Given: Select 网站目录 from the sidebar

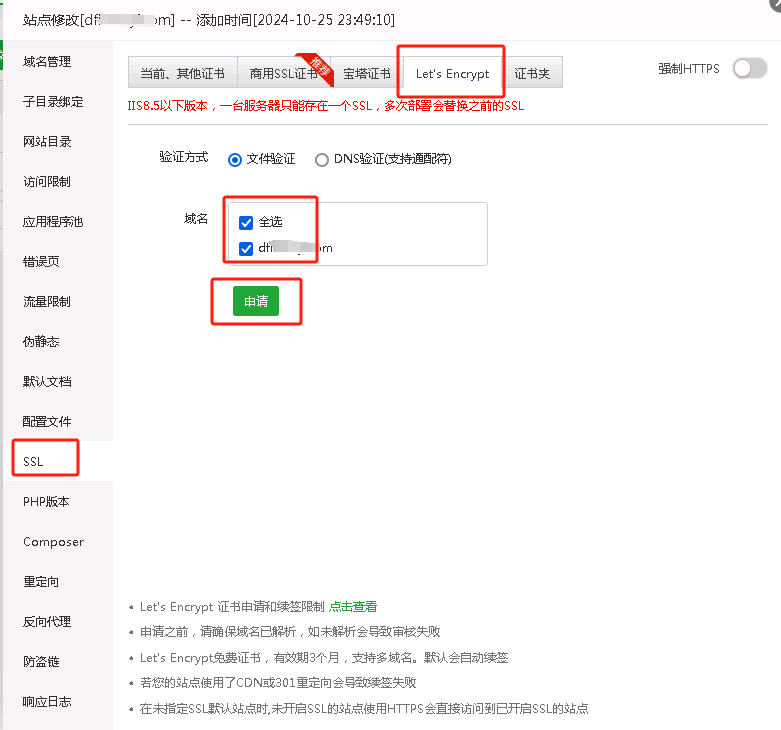Looking at the screenshot, I should tap(47, 142).
